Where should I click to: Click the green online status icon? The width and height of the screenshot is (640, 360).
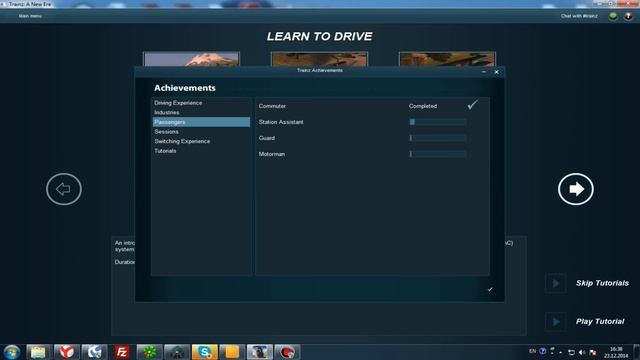coord(613,16)
